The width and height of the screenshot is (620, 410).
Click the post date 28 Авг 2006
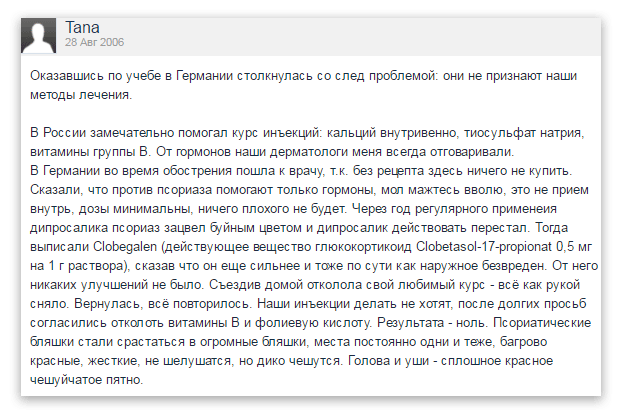click(x=95, y=42)
